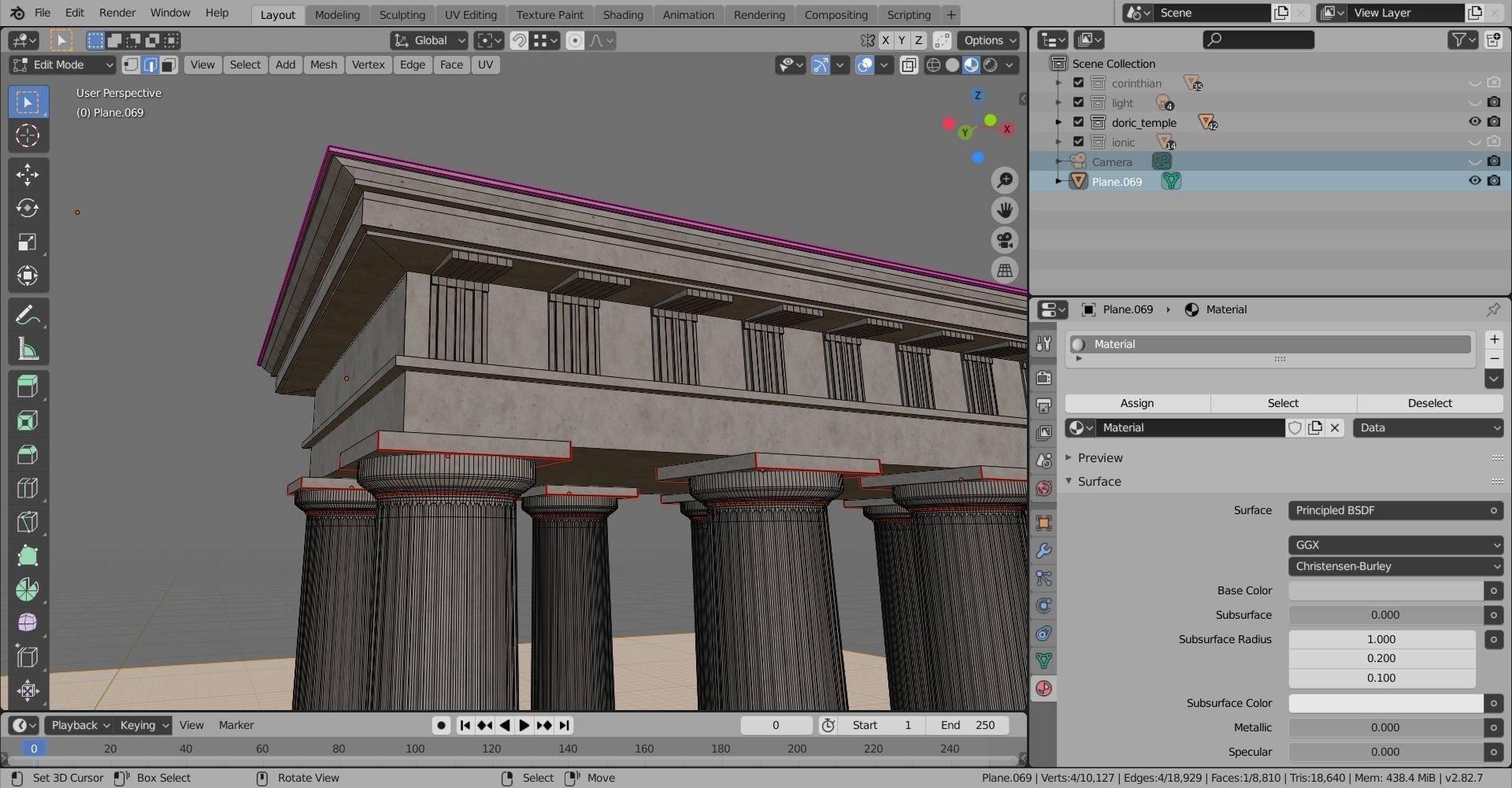The image size is (1512, 788).
Task: Select the Cursor tool
Action: point(28,135)
